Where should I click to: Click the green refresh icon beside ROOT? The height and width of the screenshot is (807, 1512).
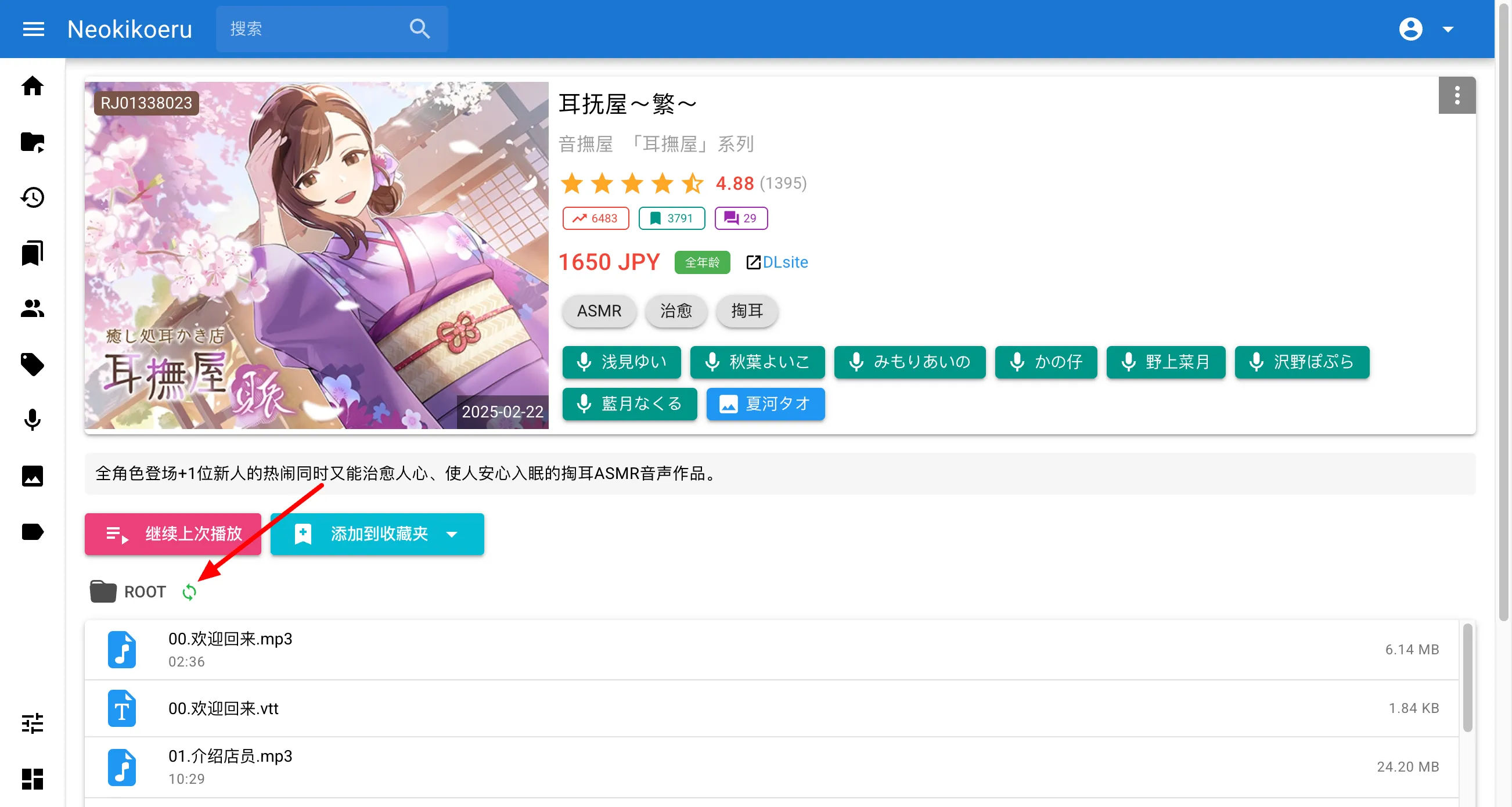tap(189, 593)
